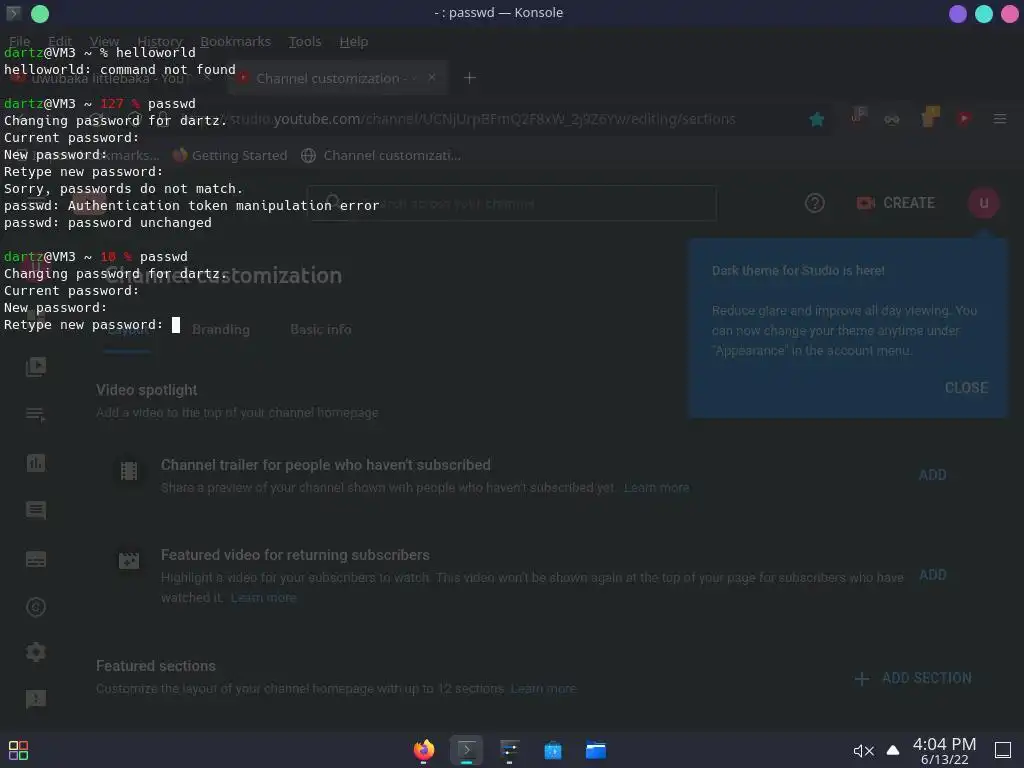Open Playlists in YouTube Studio sidebar
1024x768 pixels.
[x=36, y=415]
